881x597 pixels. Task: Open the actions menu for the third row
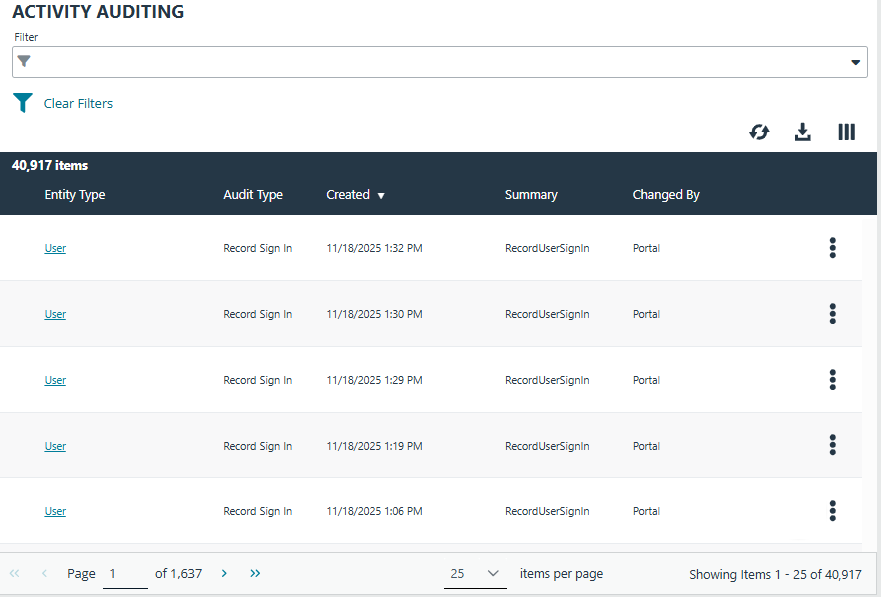[x=832, y=380]
